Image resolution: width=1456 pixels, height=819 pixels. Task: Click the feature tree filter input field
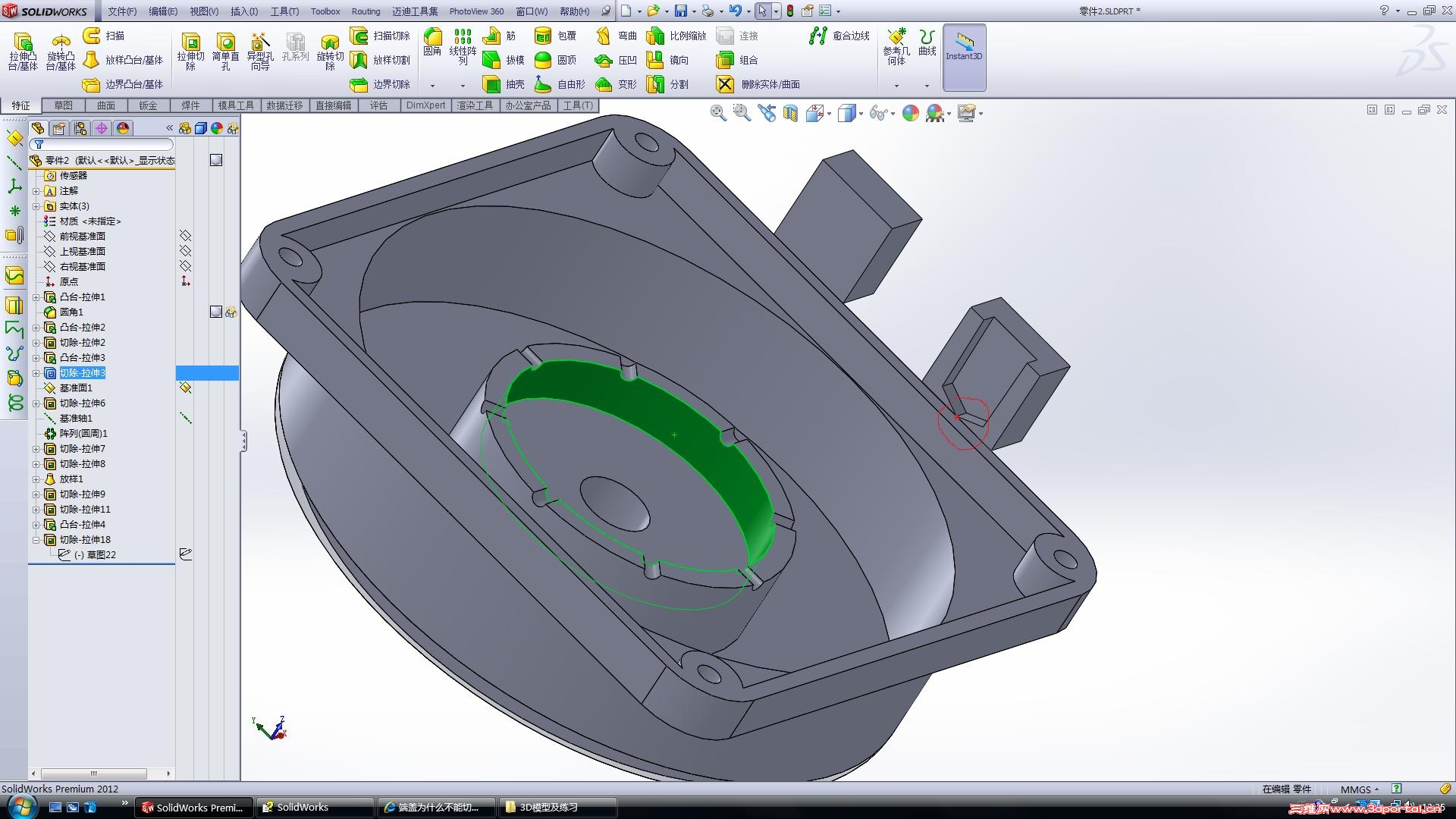tap(105, 144)
